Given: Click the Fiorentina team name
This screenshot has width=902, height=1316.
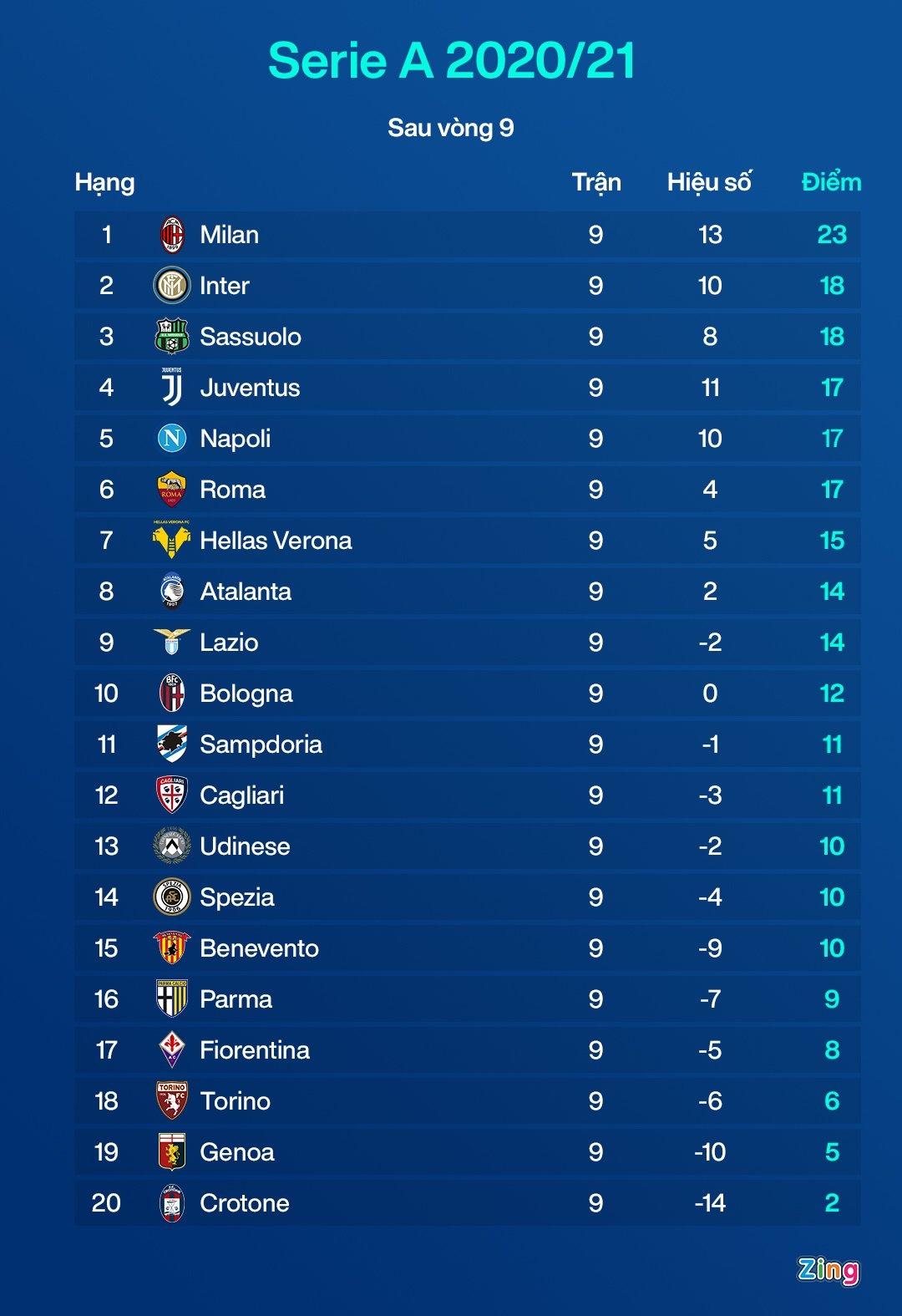Looking at the screenshot, I should click(x=255, y=1050).
